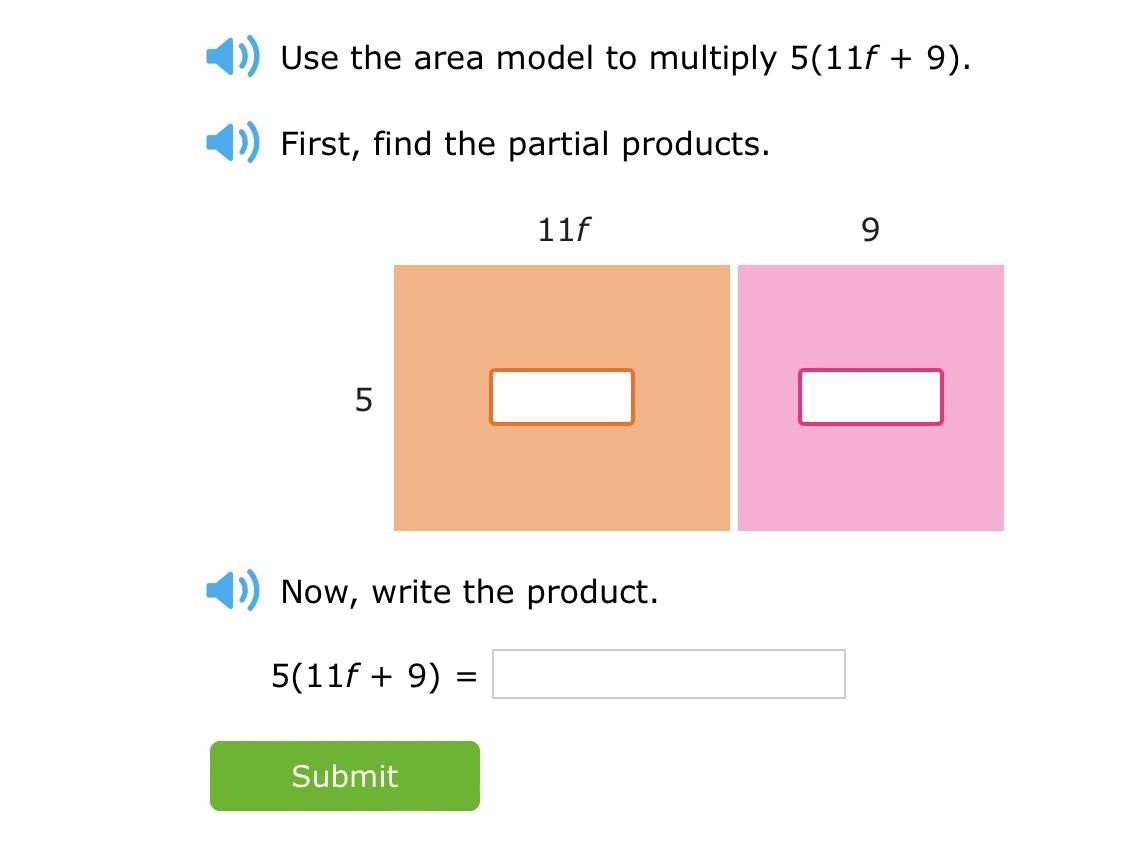Select the "11f" label above the orange rectangle
Screen dimensions: 1124x865
coord(563,230)
